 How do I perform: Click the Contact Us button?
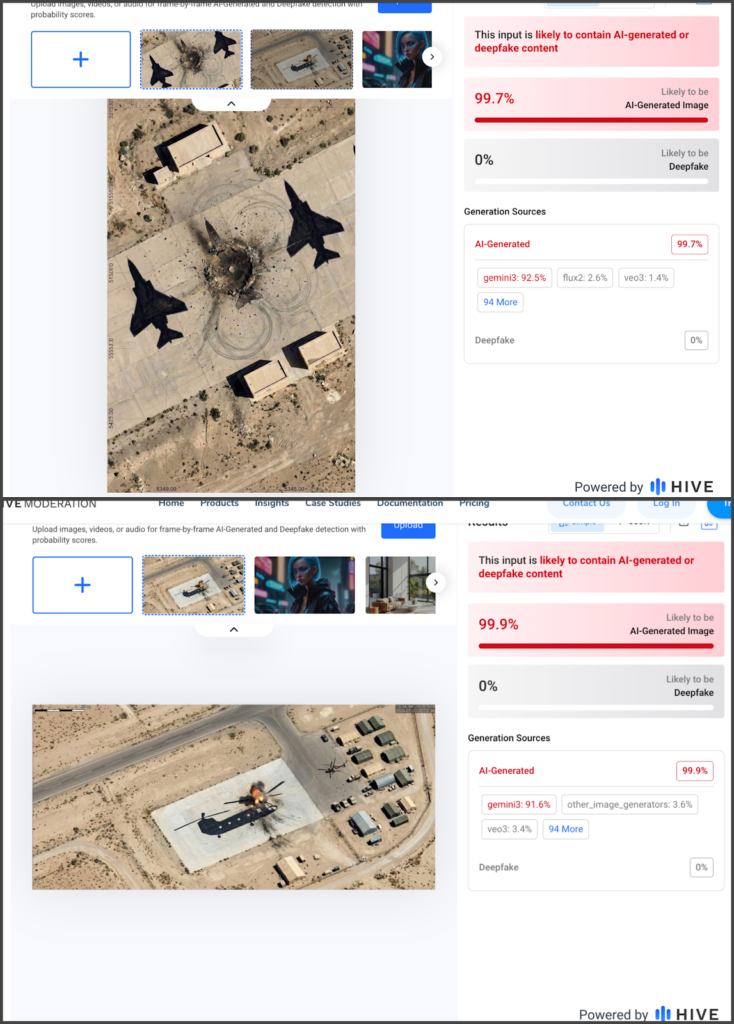click(586, 503)
